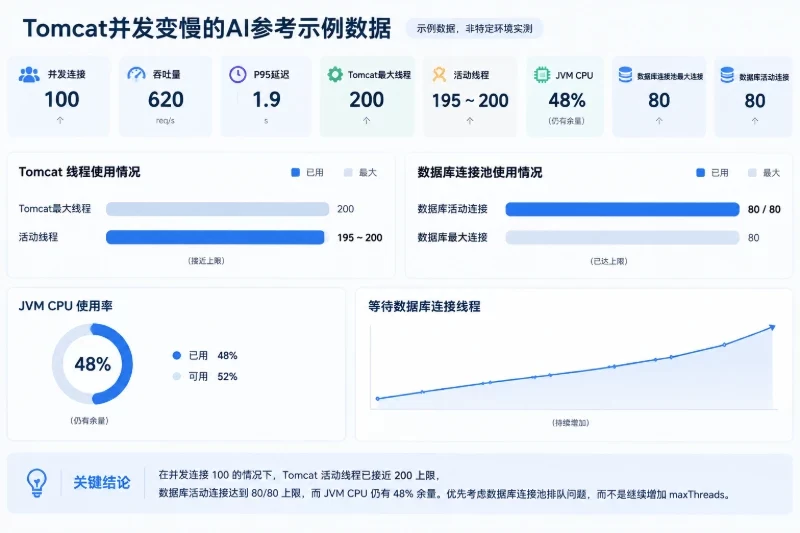Click the 已用 48% legend dot
Viewport: 800px width, 533px height.
177,356
